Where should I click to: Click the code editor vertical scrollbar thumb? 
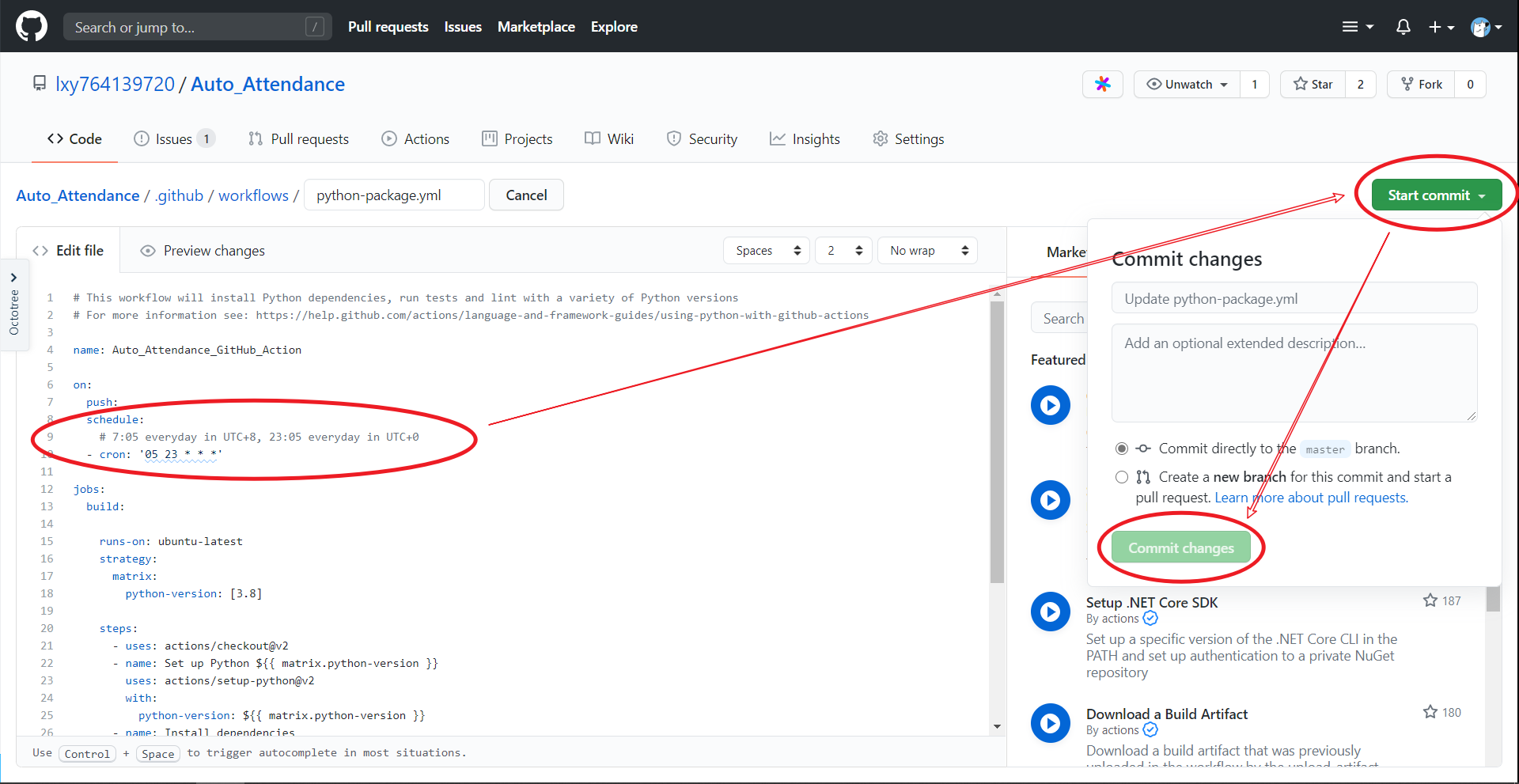click(997, 443)
